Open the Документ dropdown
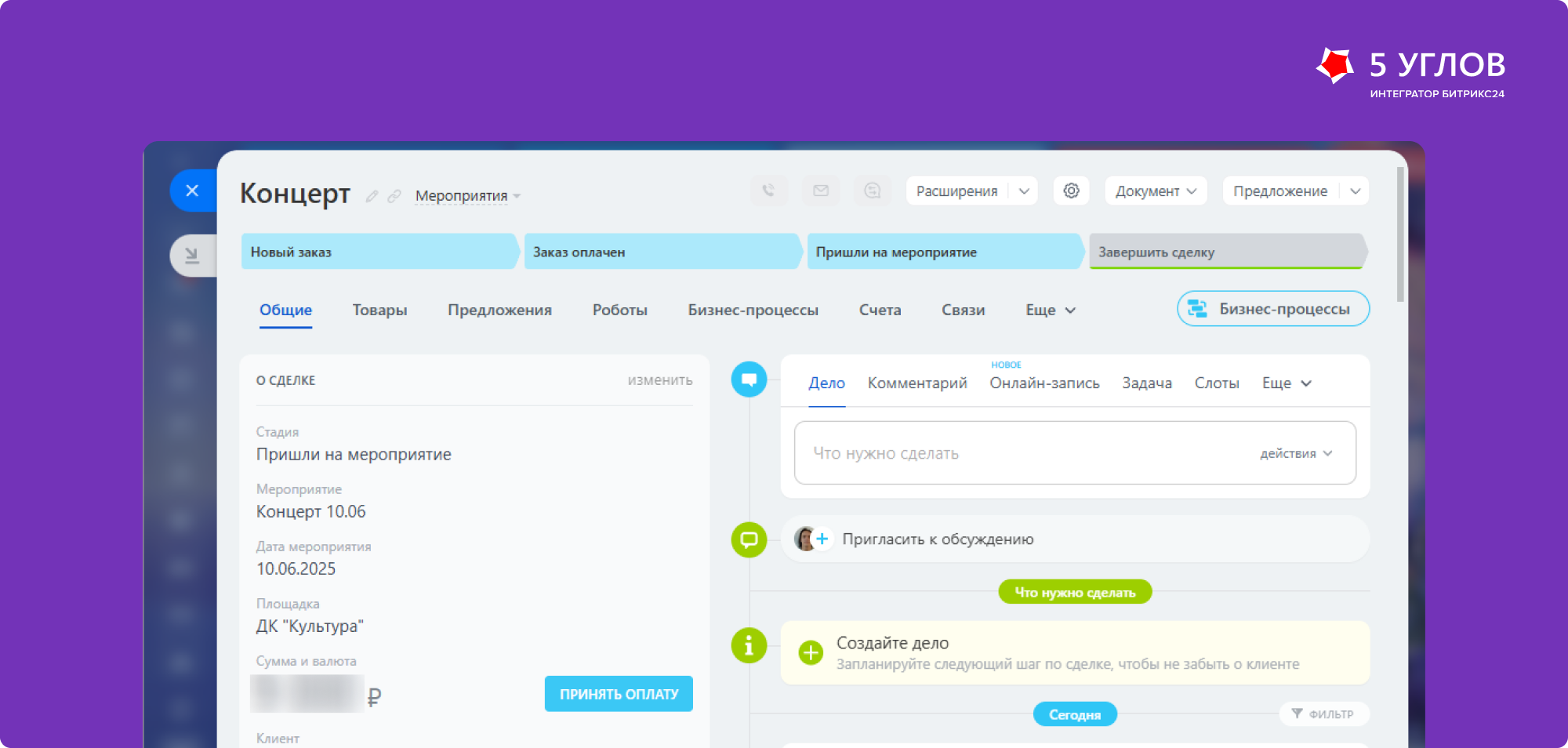The height and width of the screenshot is (748, 1568). [x=1156, y=191]
